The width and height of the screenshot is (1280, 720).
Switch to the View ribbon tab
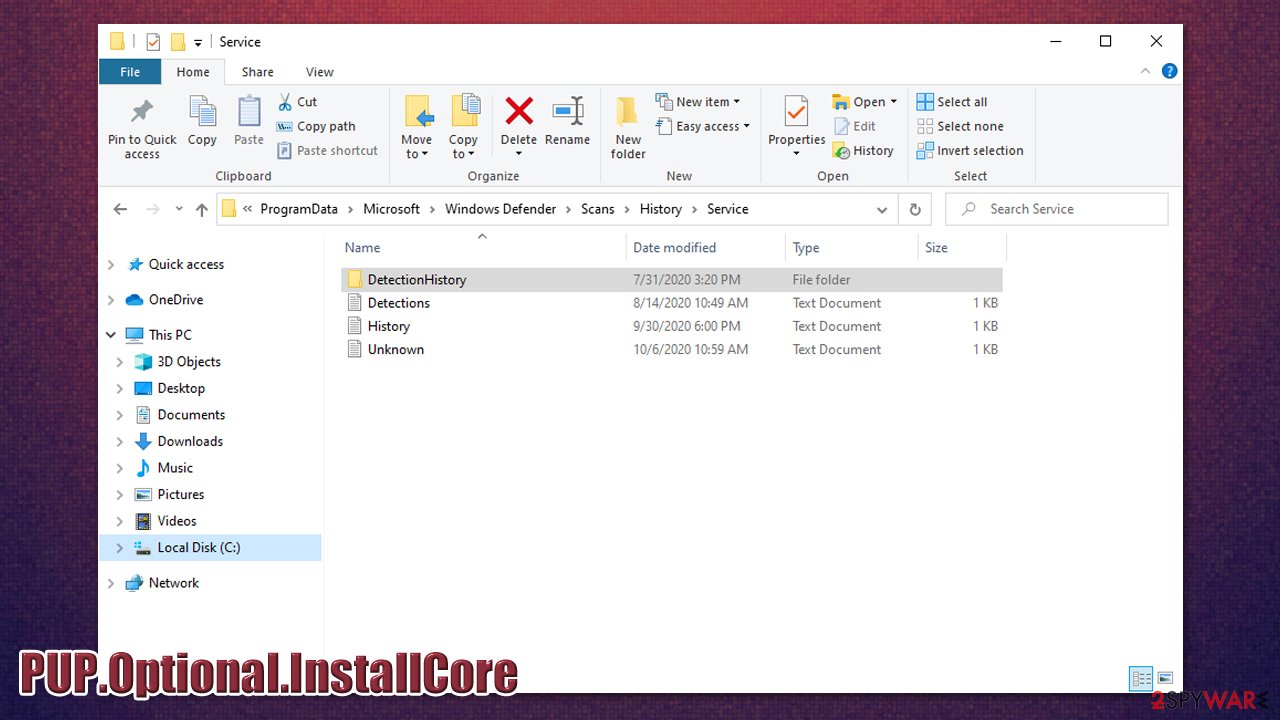click(320, 72)
